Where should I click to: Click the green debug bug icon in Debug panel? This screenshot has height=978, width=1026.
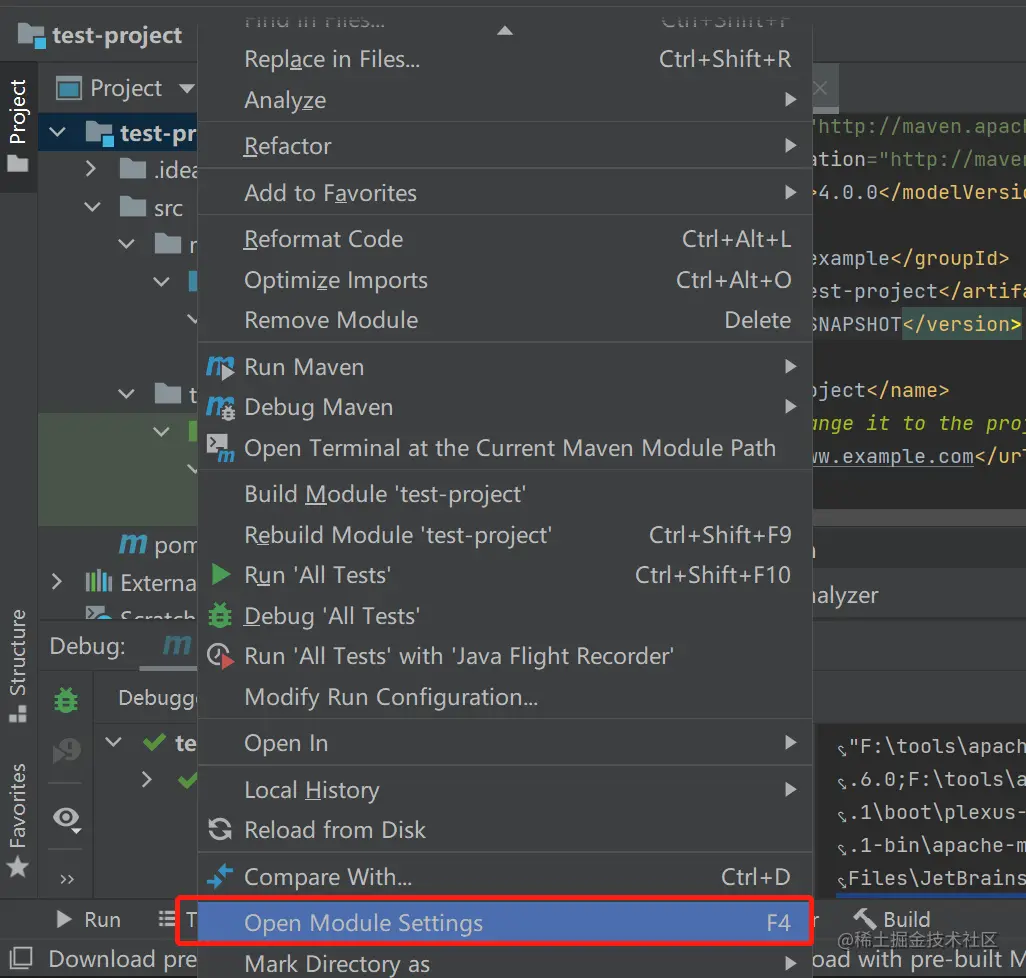pyautogui.click(x=66, y=700)
